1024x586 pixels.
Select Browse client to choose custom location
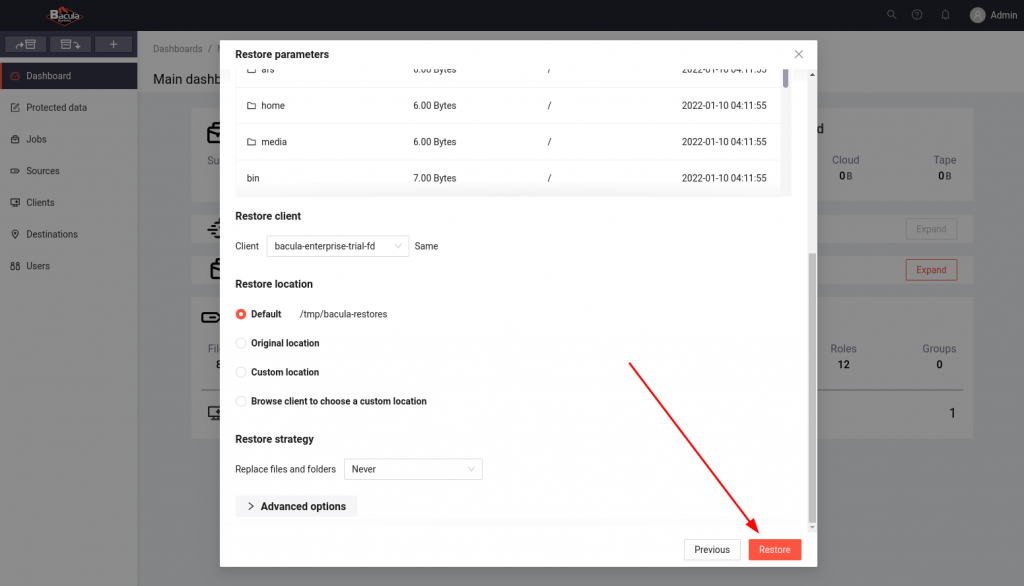pos(241,401)
